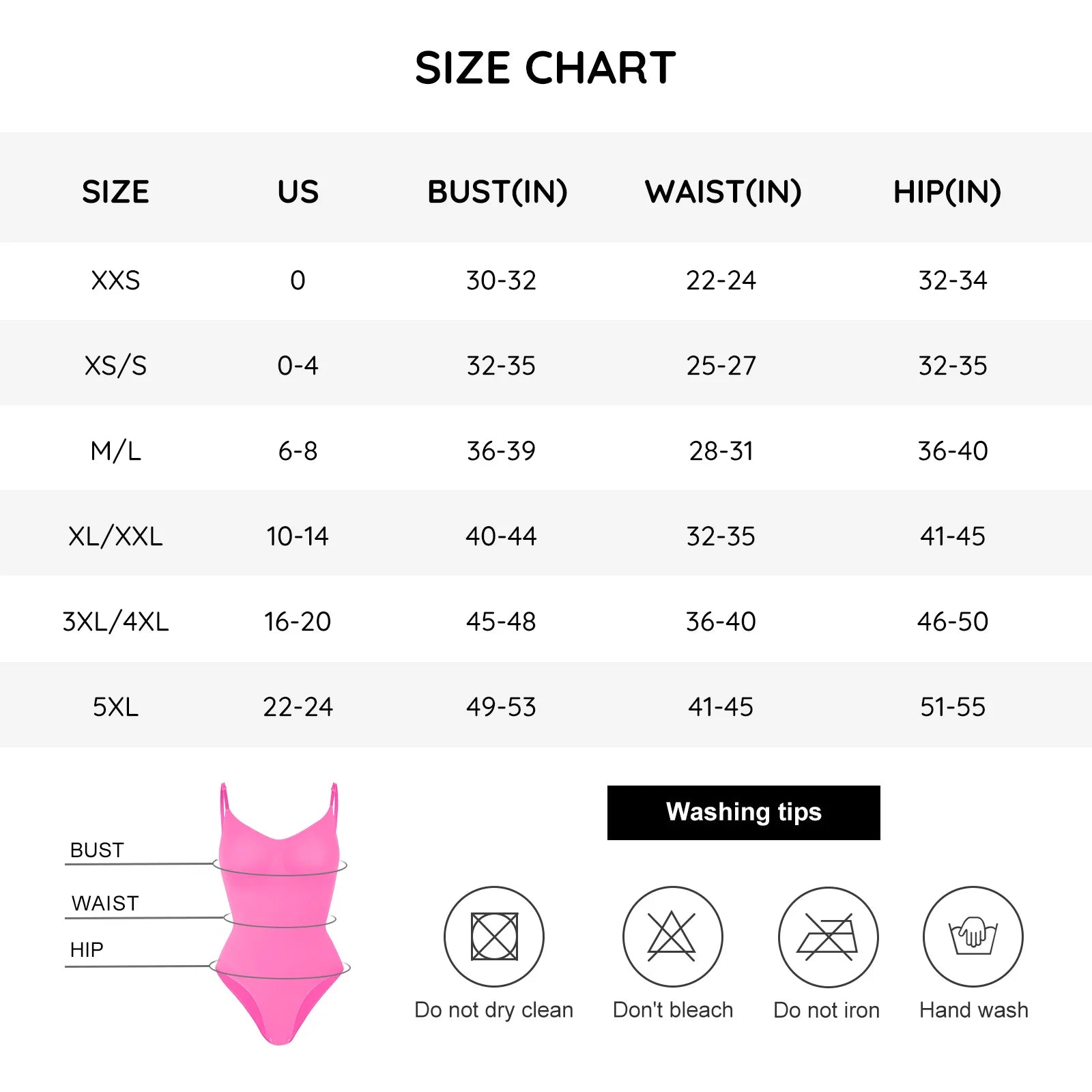This screenshot has height=1092, width=1092.
Task: Click the Washing tips black banner
Action: [743, 812]
